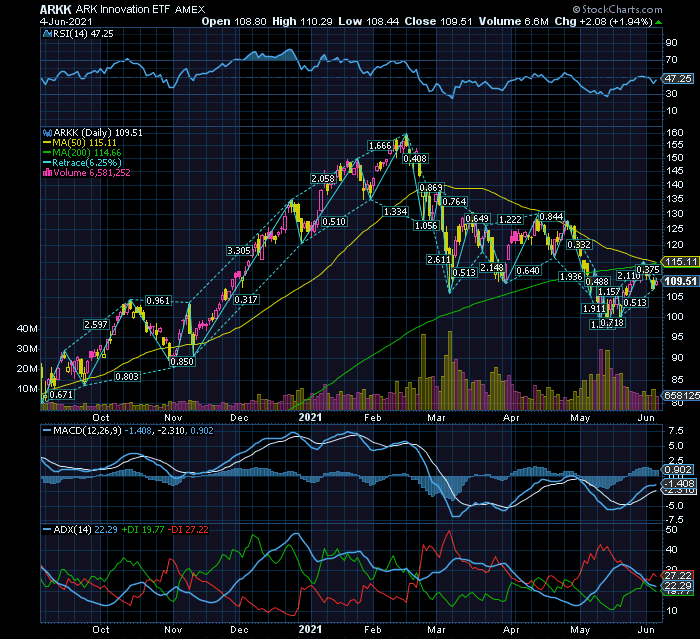The width and height of the screenshot is (700, 639).
Task: Click the 1.222 retracement label
Action: (x=510, y=219)
